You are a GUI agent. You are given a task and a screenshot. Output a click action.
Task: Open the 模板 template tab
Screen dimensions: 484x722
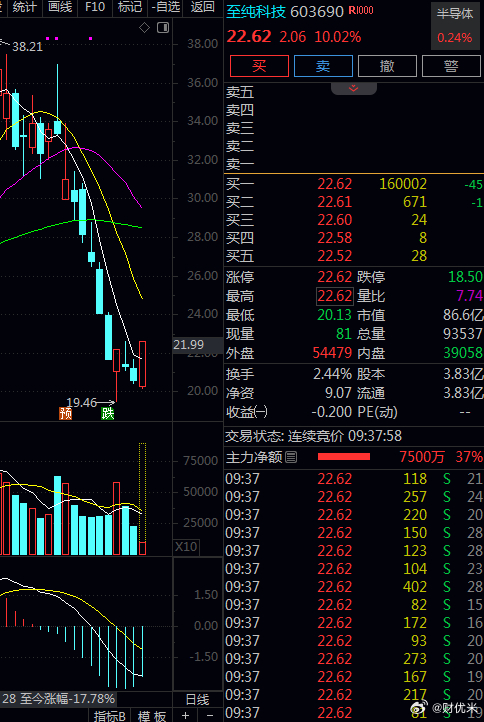tap(152, 716)
